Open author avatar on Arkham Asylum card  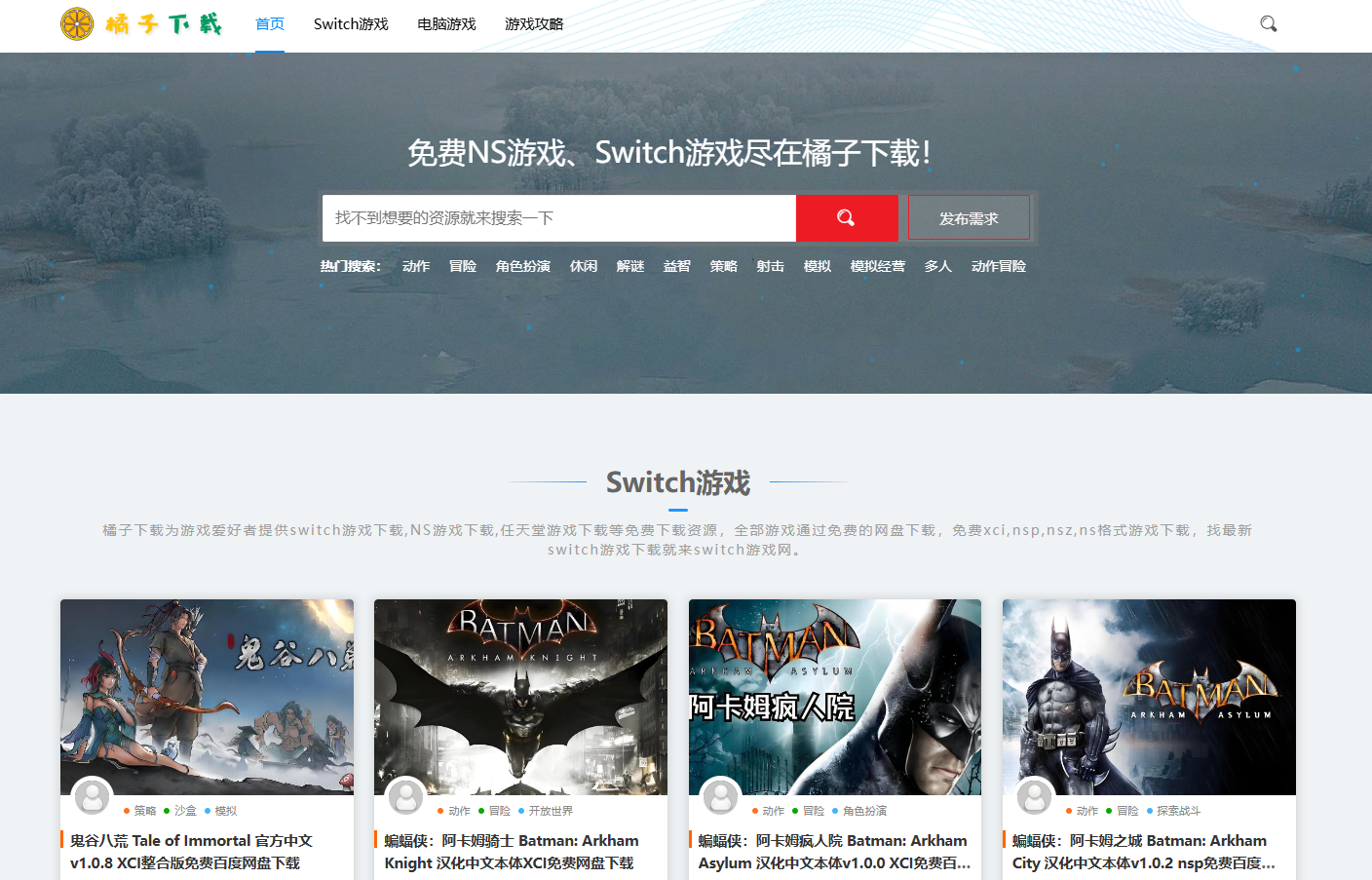pyautogui.click(x=721, y=797)
